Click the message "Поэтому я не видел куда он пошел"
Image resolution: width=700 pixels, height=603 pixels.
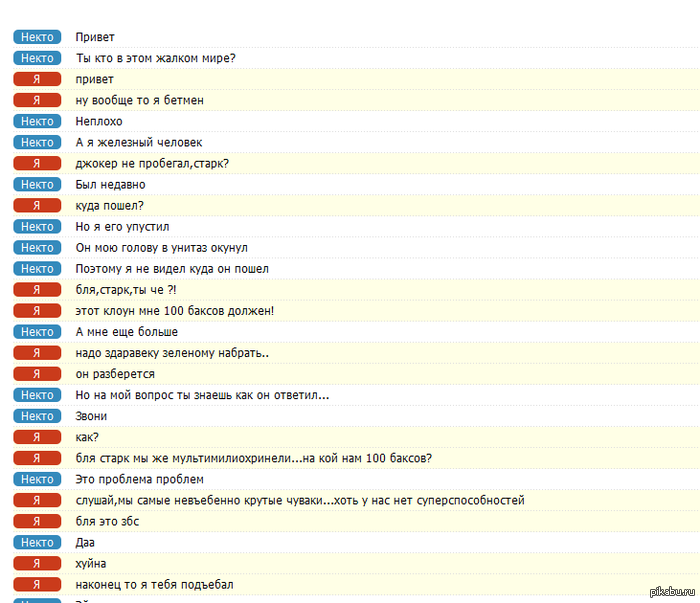click(172, 269)
